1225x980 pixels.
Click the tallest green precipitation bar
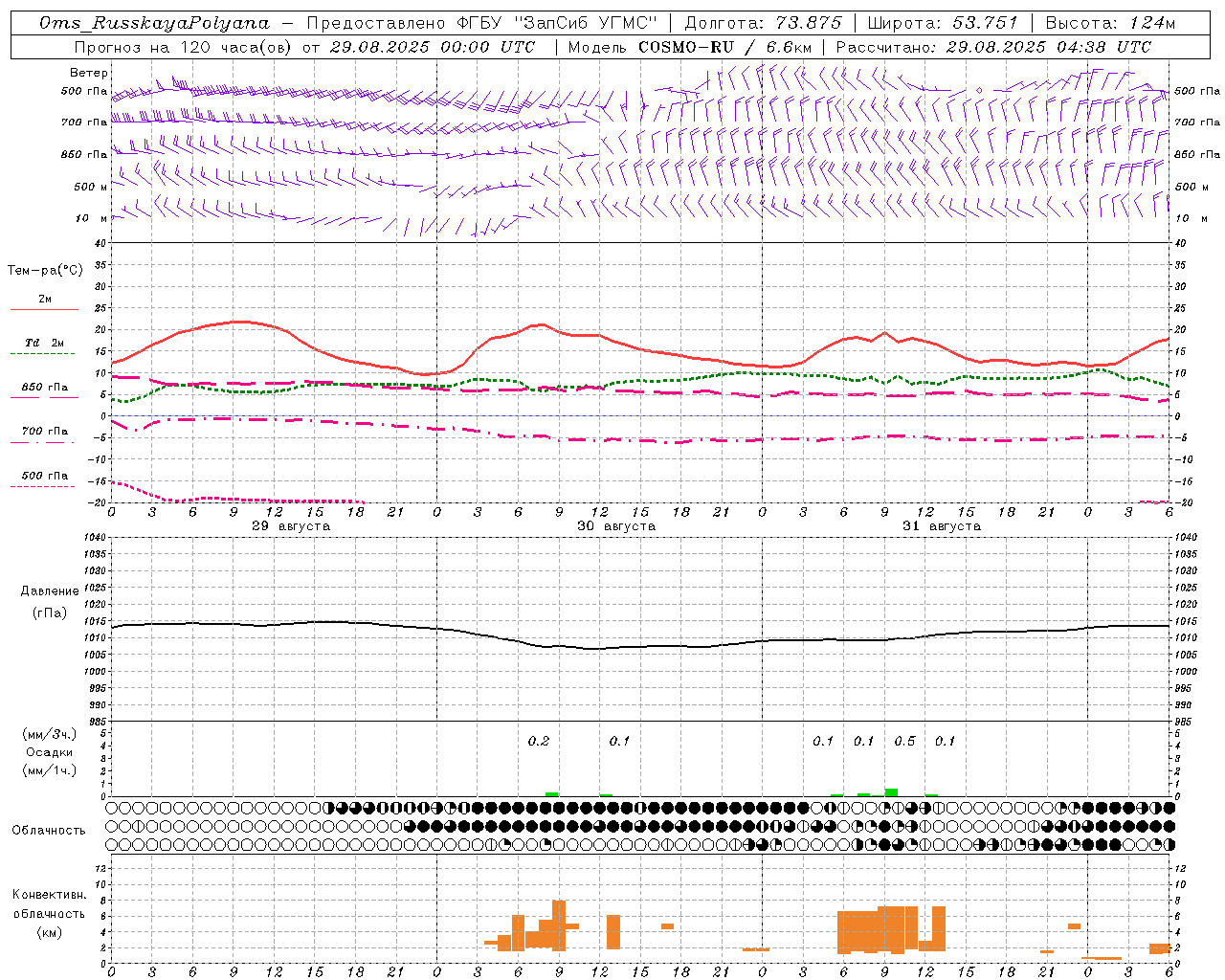(891, 792)
